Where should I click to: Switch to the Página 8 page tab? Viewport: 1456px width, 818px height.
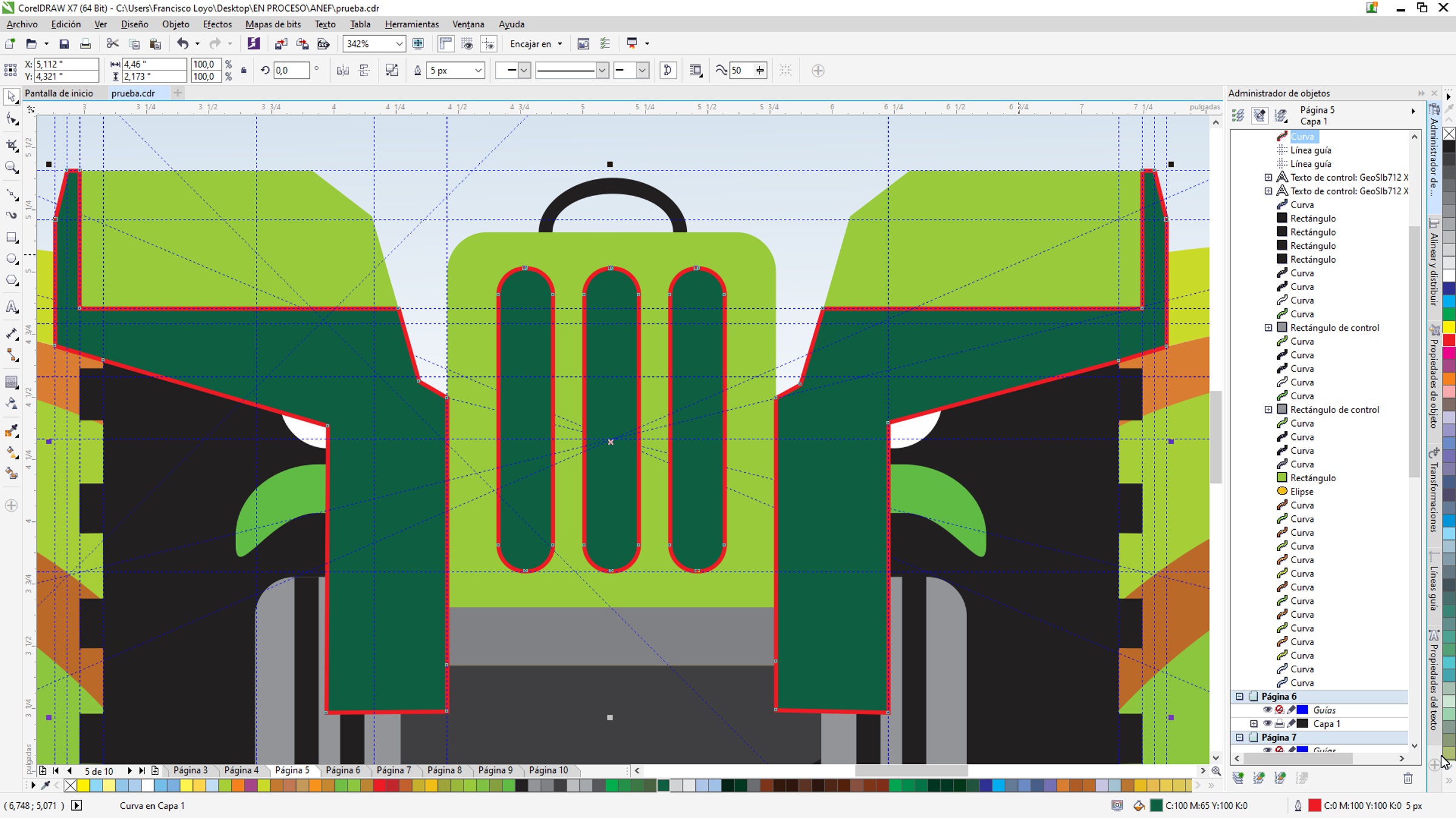(444, 770)
